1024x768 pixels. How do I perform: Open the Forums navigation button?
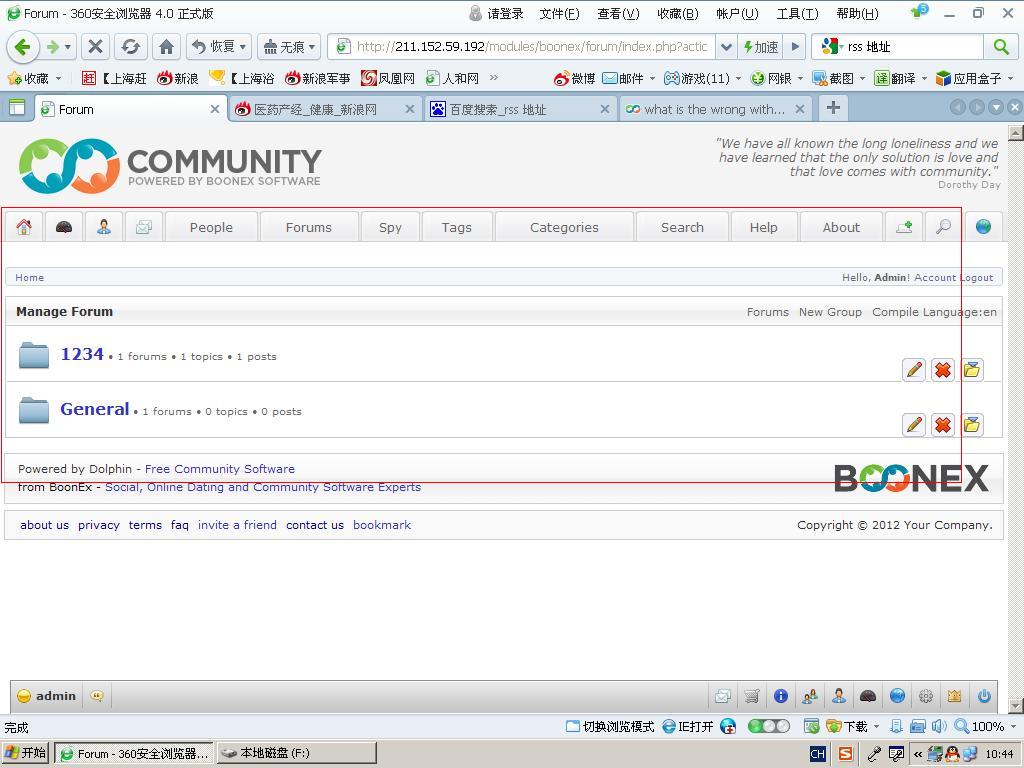coord(308,227)
